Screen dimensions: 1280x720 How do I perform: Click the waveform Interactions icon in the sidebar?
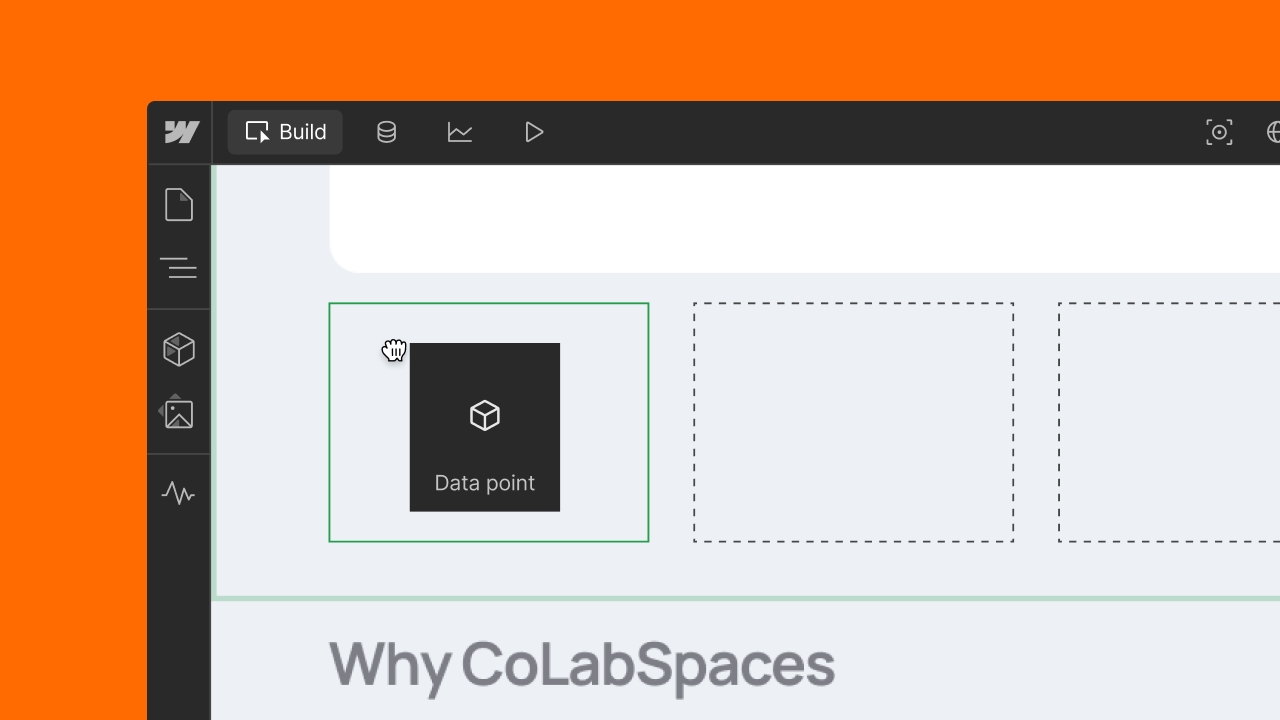178,493
